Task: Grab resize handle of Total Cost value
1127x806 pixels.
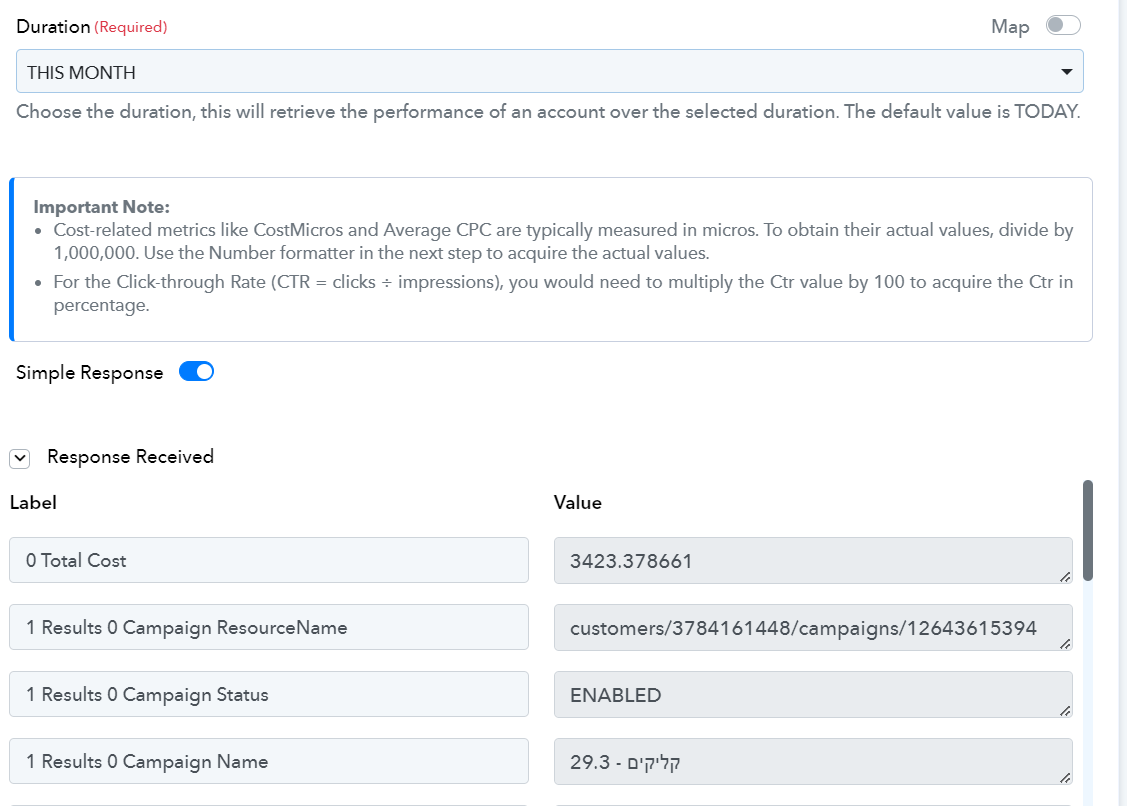Action: click(x=1065, y=577)
